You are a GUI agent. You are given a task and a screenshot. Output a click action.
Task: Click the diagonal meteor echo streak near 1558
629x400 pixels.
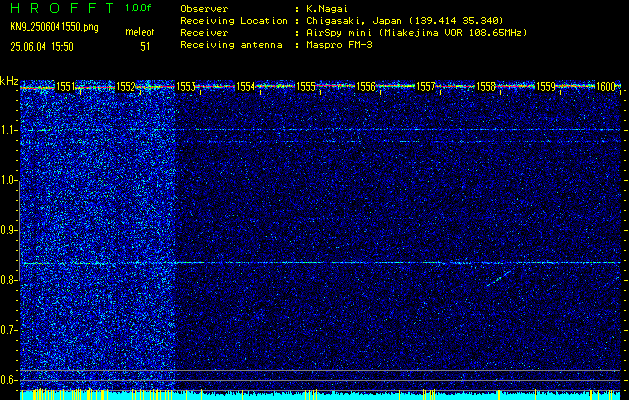pyautogui.click(x=499, y=278)
